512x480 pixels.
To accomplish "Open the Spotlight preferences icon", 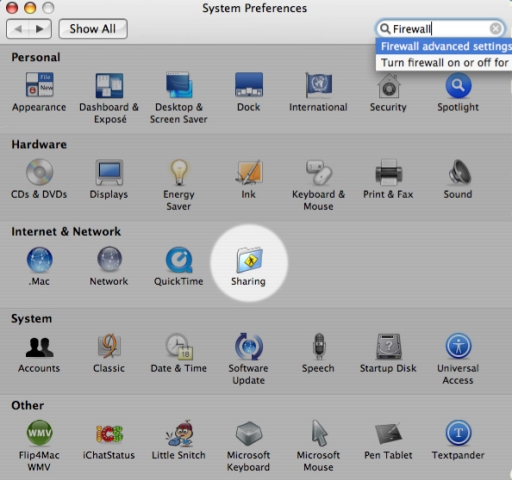I will click(x=458, y=85).
